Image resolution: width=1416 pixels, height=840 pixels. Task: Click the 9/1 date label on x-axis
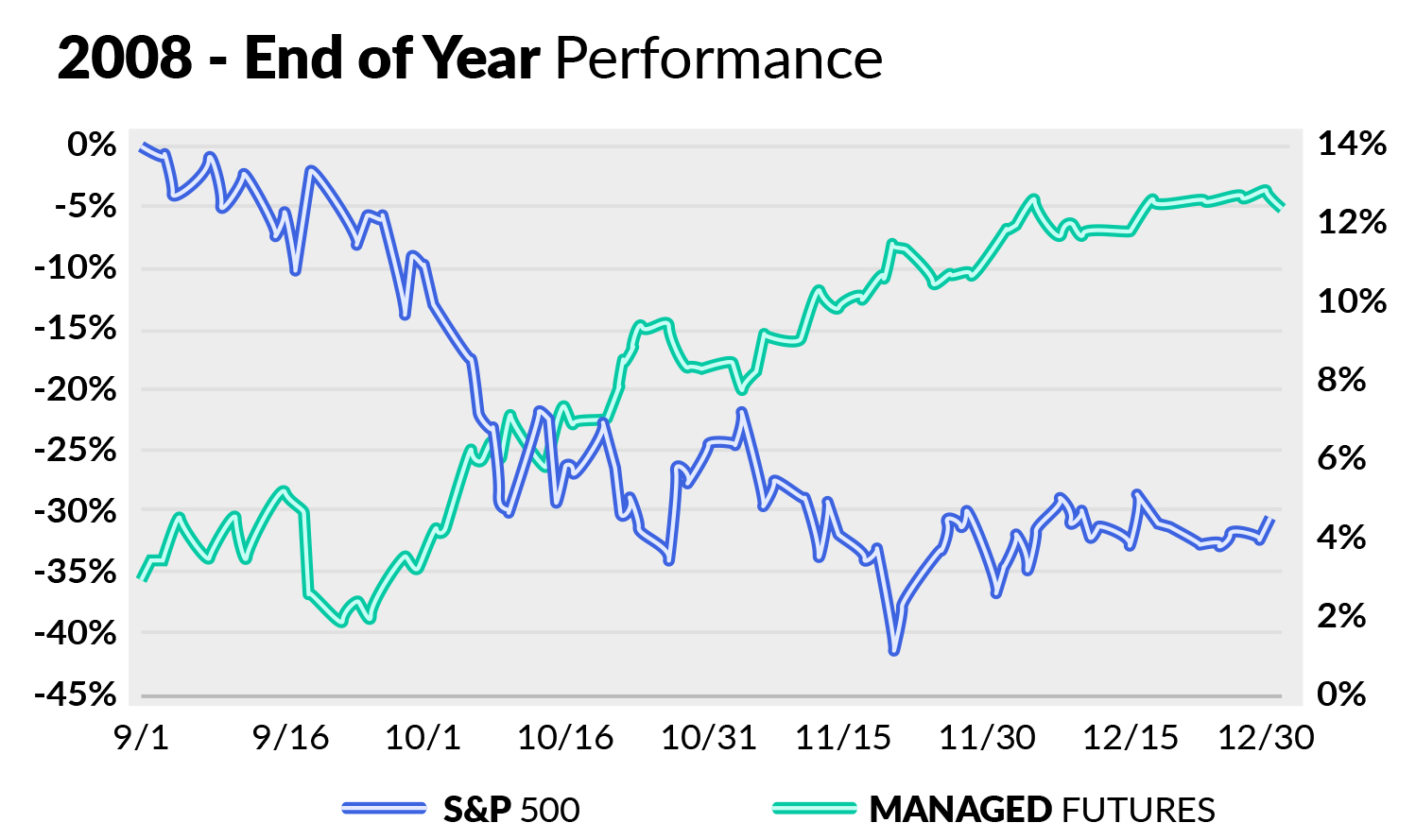(x=142, y=737)
